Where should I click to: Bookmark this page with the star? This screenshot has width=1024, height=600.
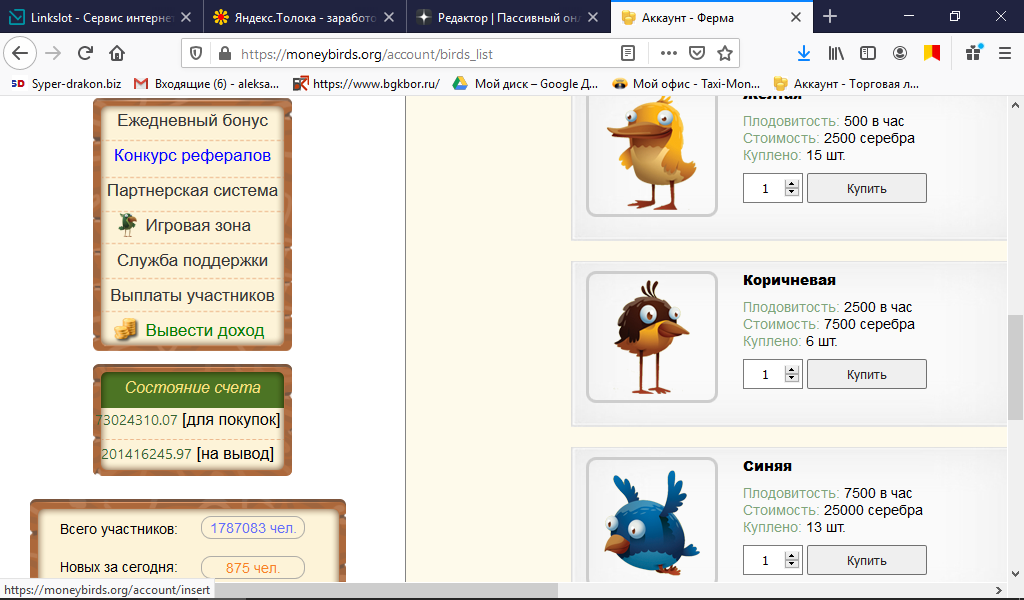[725, 54]
